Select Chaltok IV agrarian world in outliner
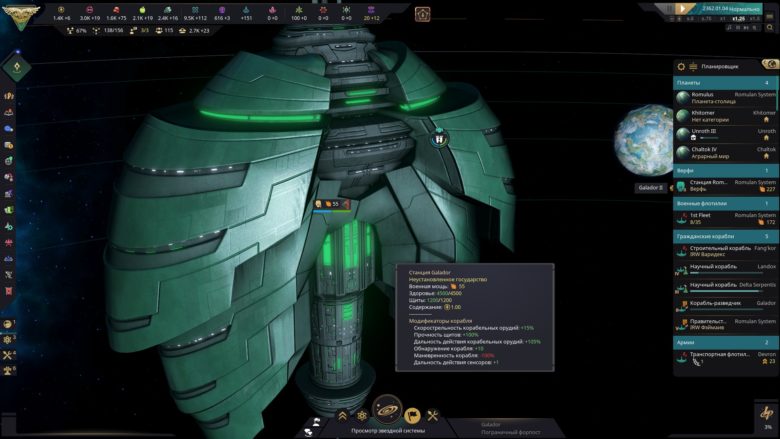The width and height of the screenshot is (780, 439). (x=725, y=153)
